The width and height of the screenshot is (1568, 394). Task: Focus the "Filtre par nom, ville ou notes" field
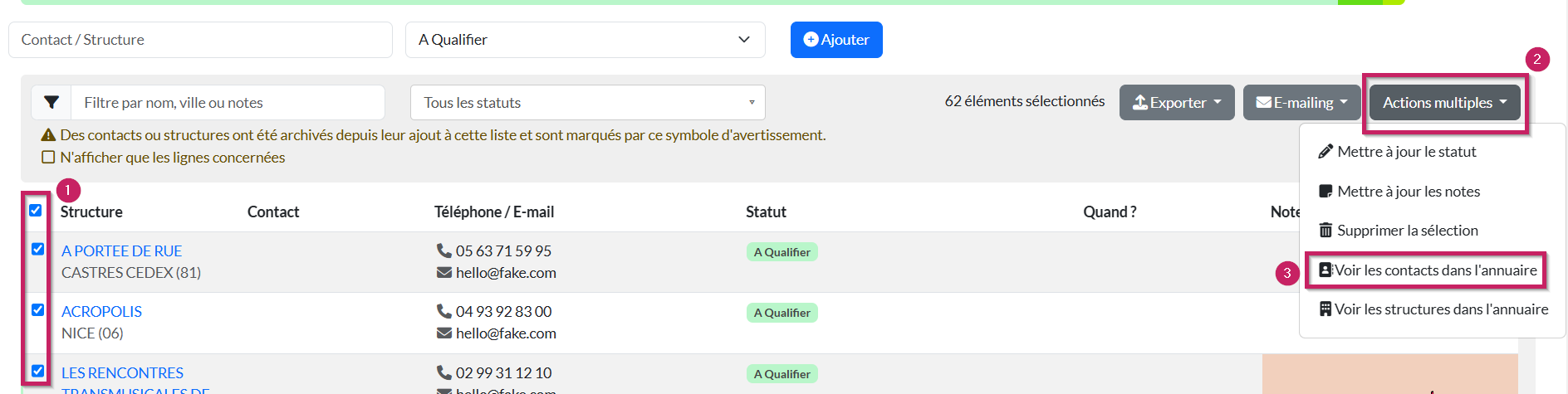228,103
